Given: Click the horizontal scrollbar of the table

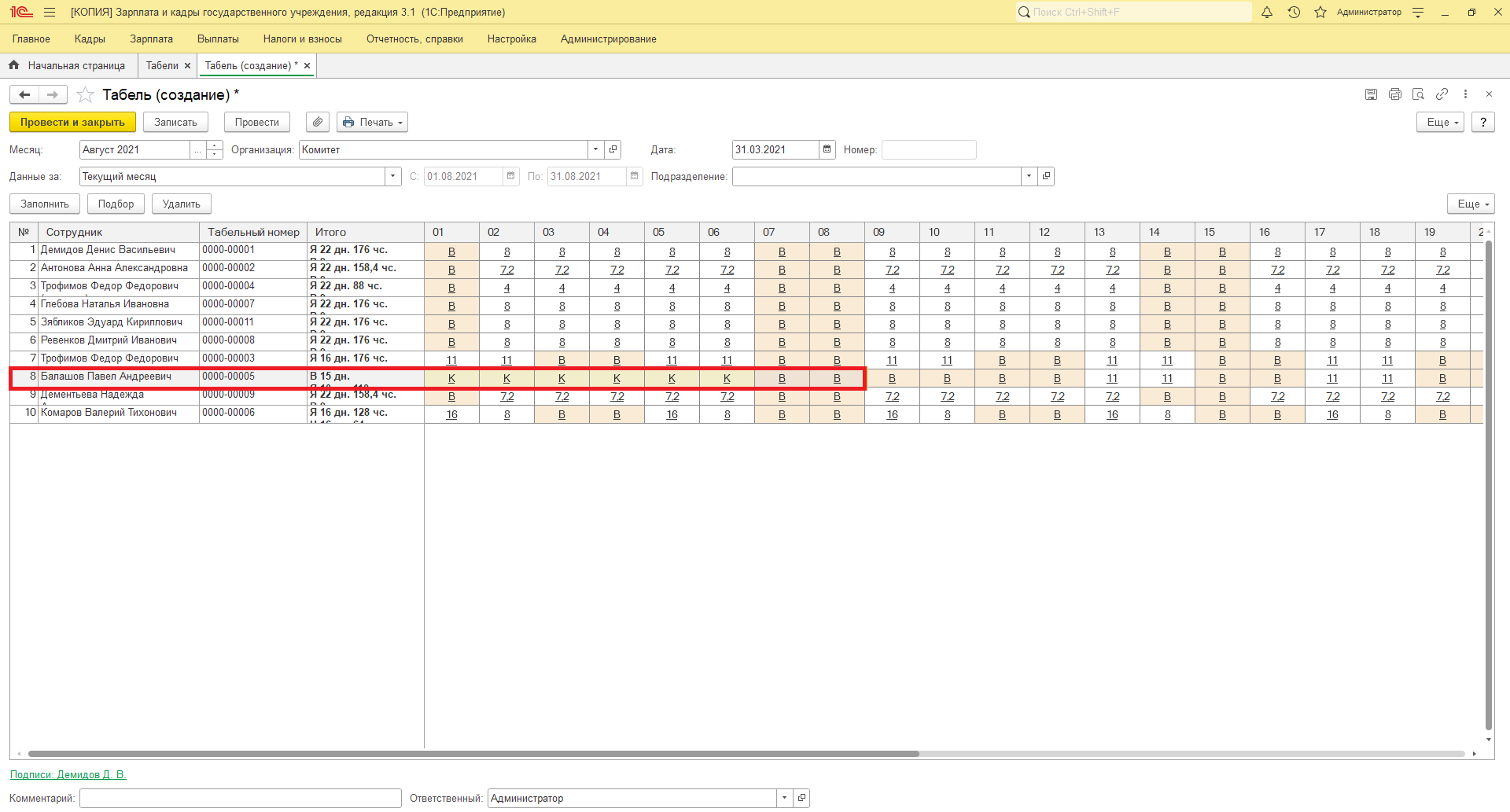Looking at the screenshot, I should pos(473,754).
